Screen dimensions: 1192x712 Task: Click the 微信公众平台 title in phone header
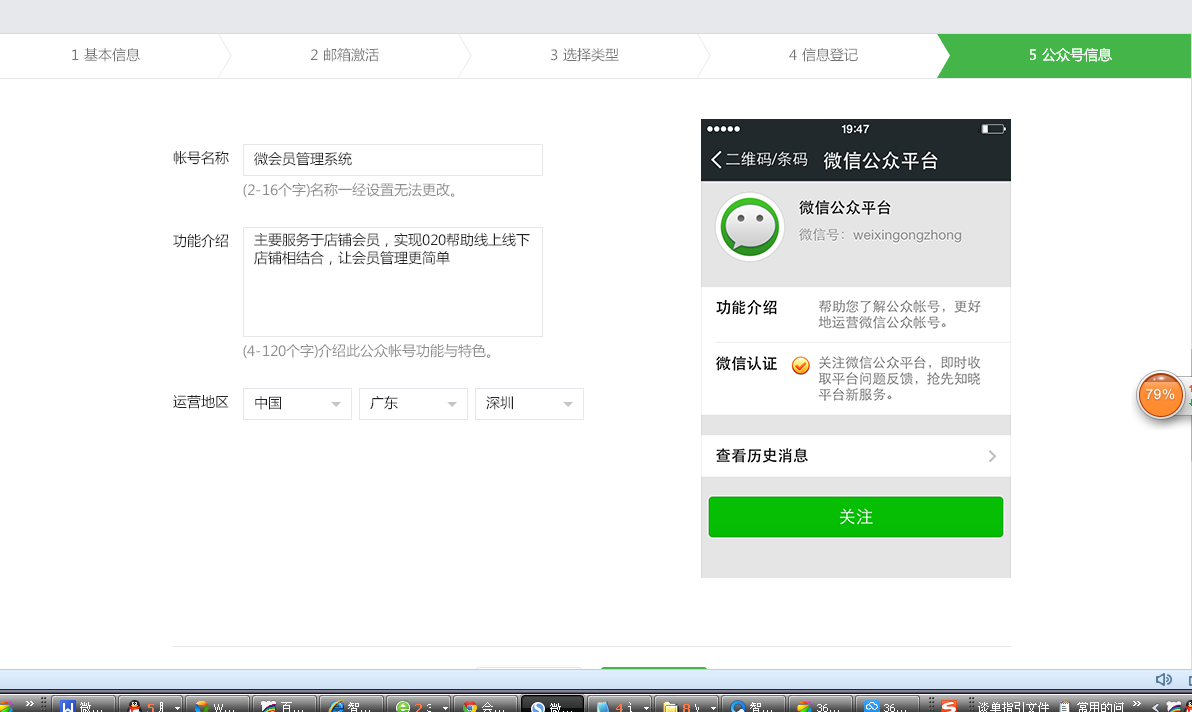click(881, 160)
